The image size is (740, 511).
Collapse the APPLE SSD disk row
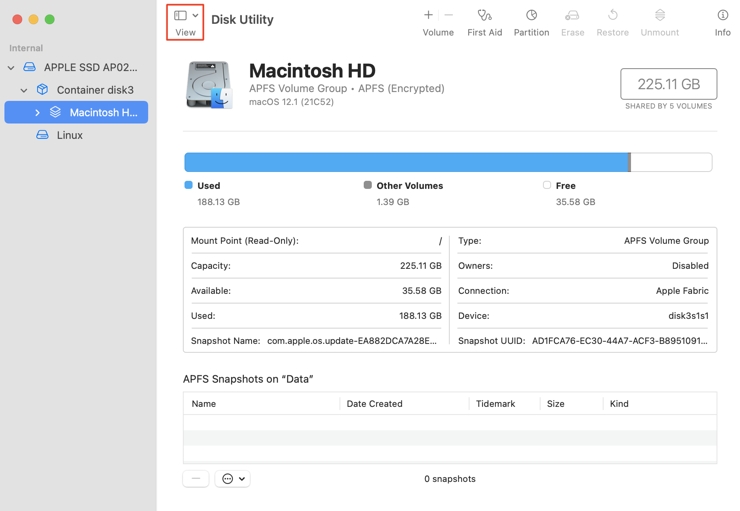pos(11,67)
